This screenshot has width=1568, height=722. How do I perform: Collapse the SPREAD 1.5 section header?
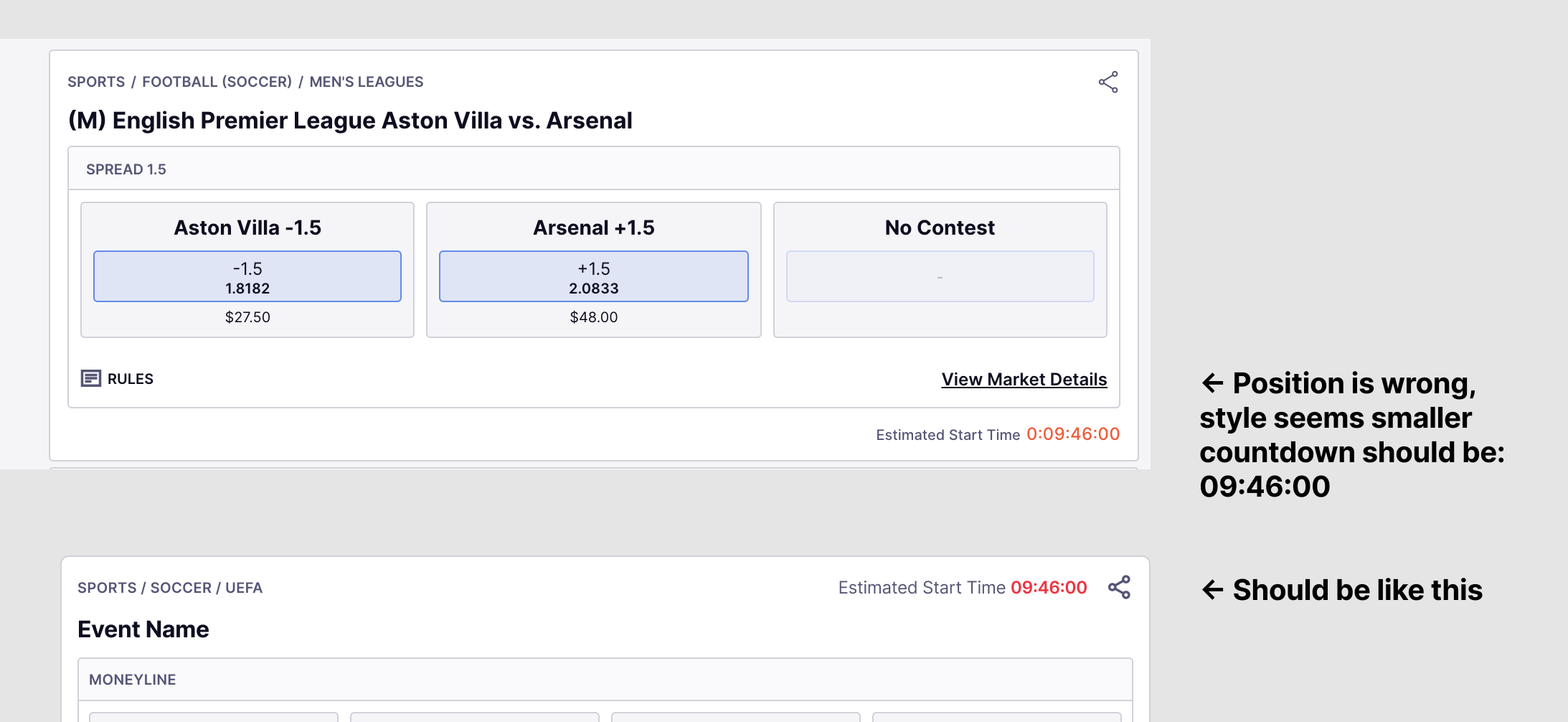coord(127,169)
